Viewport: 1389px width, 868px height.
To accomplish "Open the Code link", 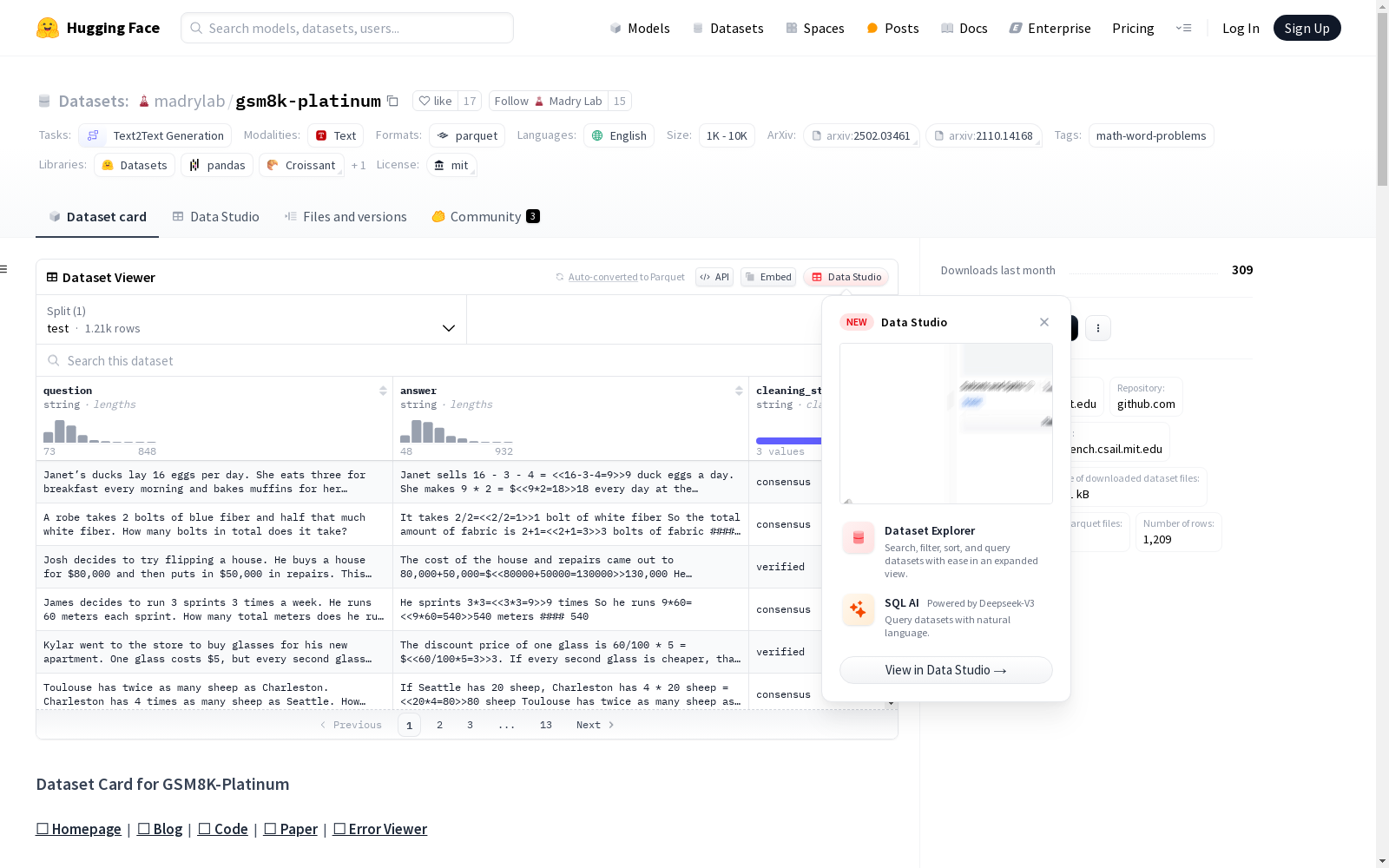I will click(223, 829).
